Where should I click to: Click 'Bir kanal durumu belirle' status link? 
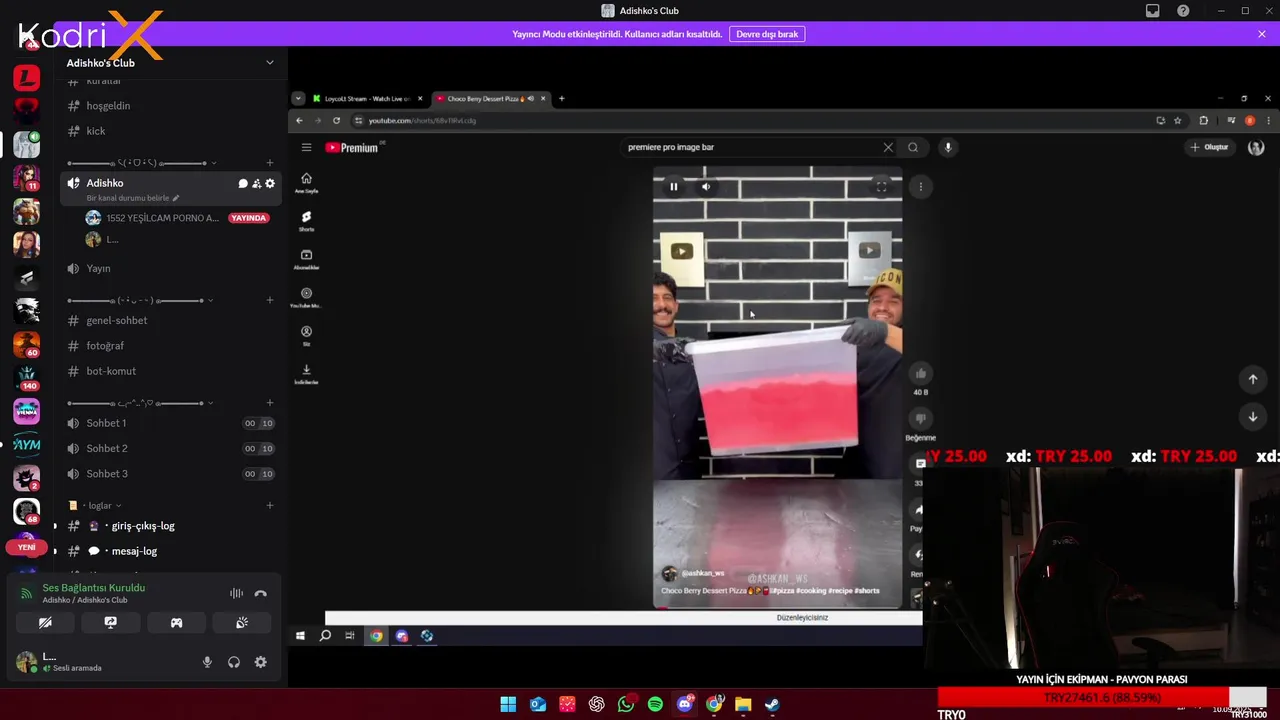tap(133, 198)
